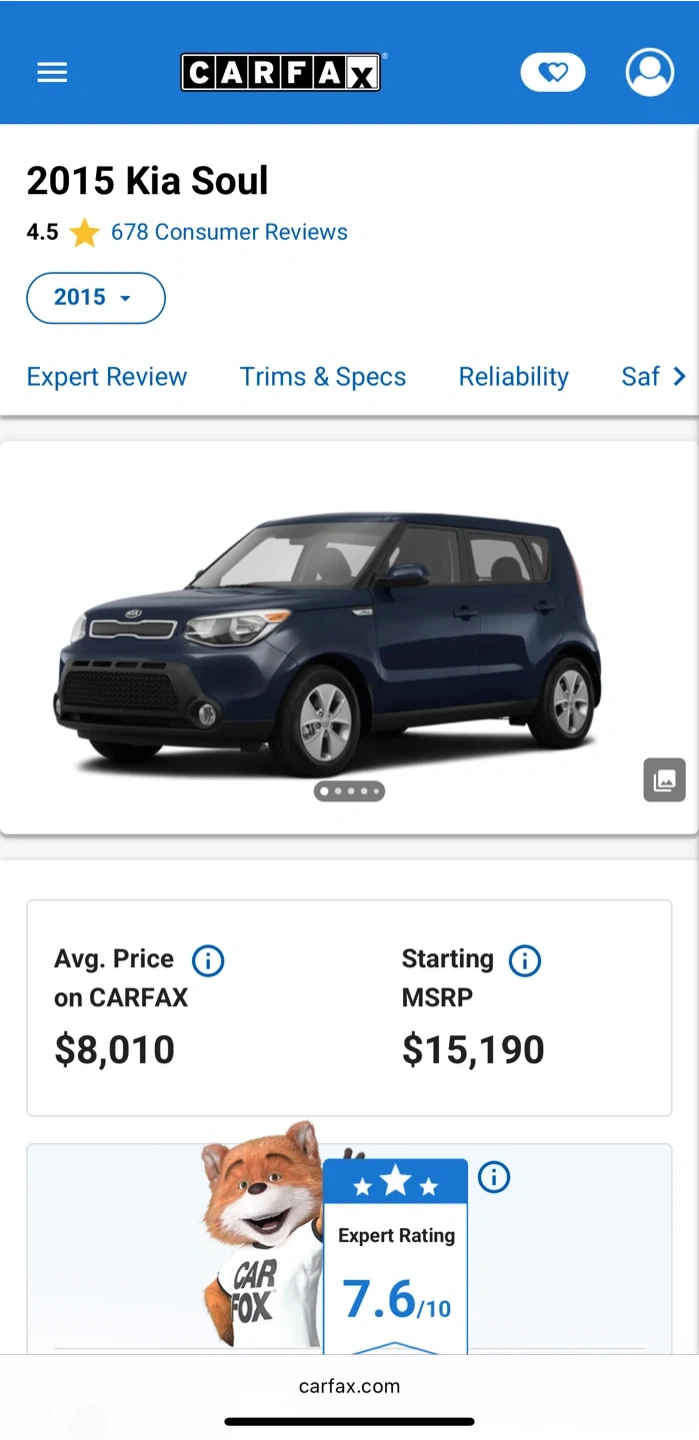Viewport: 699px width, 1440px height.
Task: Show info about the Expert Rating
Action: point(494,1177)
